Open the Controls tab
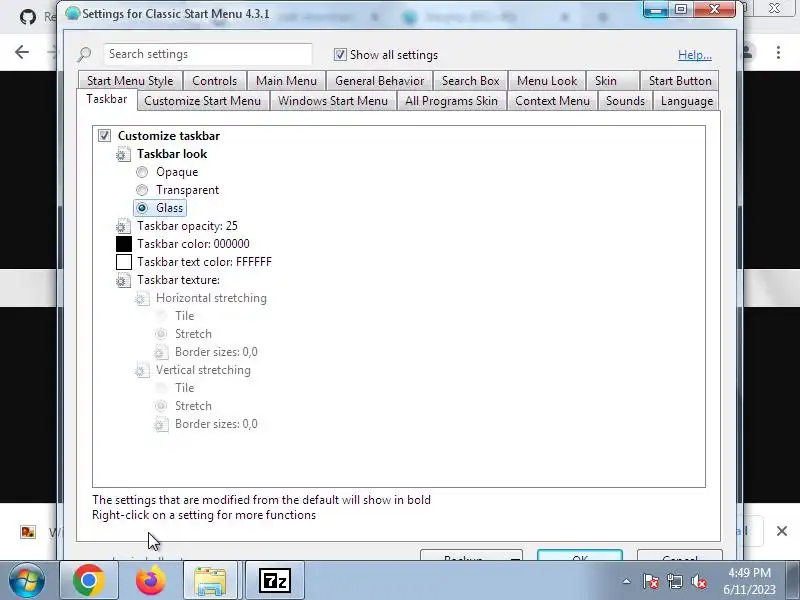The width and height of the screenshot is (800, 600). [214, 81]
